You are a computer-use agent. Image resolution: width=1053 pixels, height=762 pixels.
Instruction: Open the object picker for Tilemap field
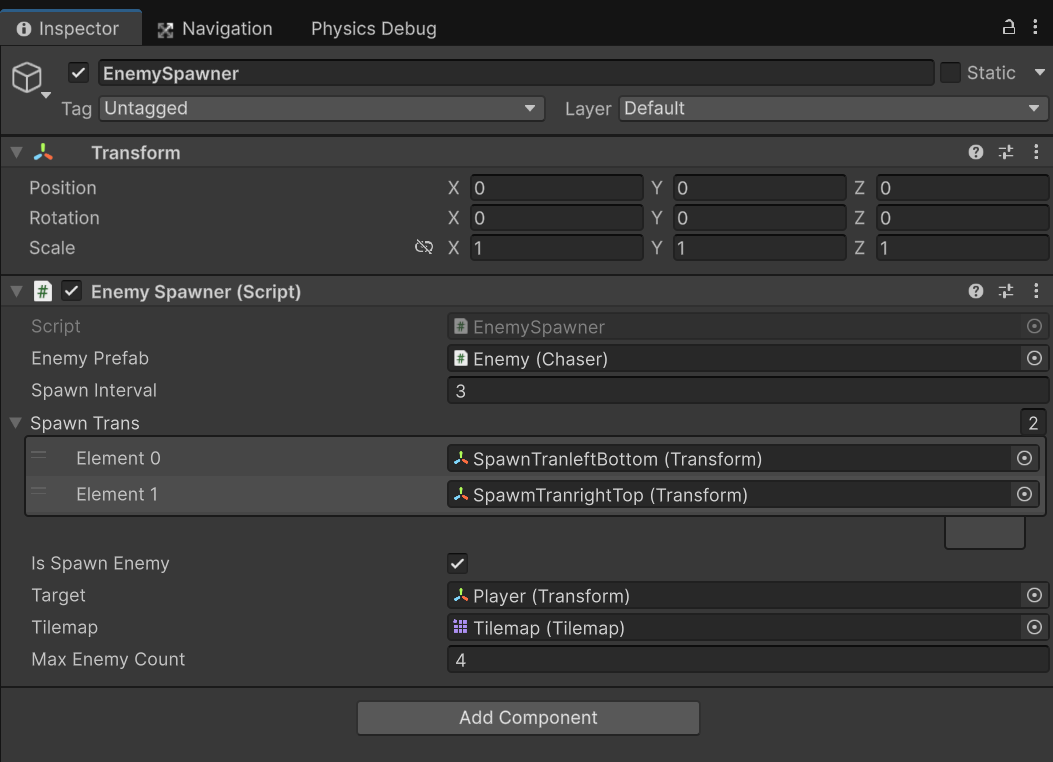[1035, 627]
